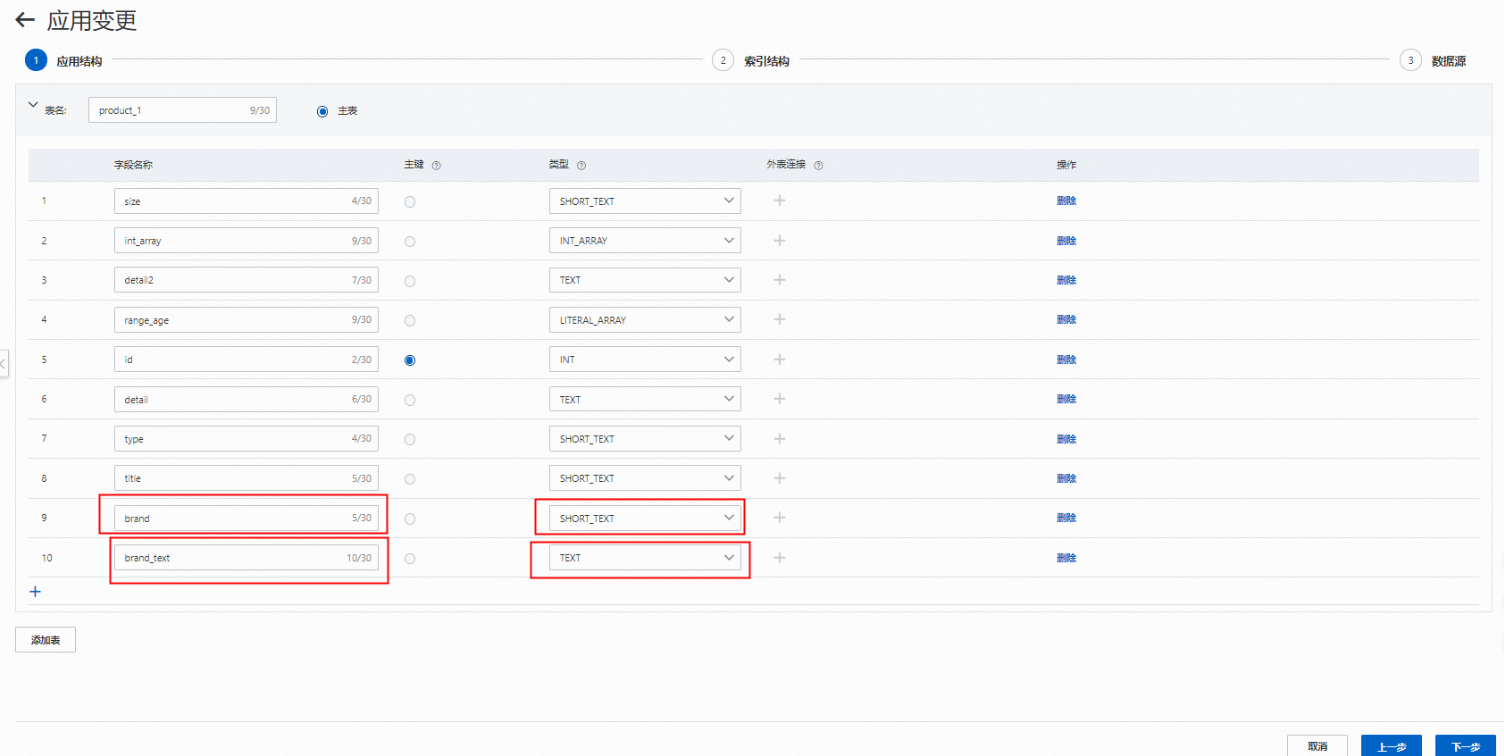The height and width of the screenshot is (756, 1504).
Task: Go back using the arrow beside 应用变更
Action: click(25, 20)
